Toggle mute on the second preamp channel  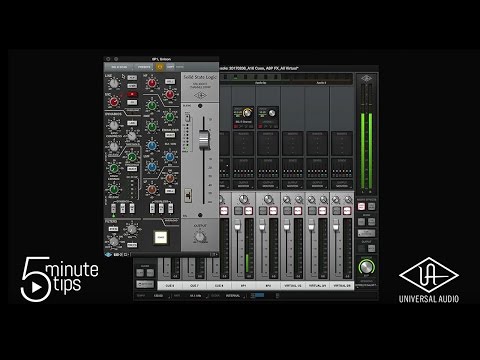coord(273,211)
